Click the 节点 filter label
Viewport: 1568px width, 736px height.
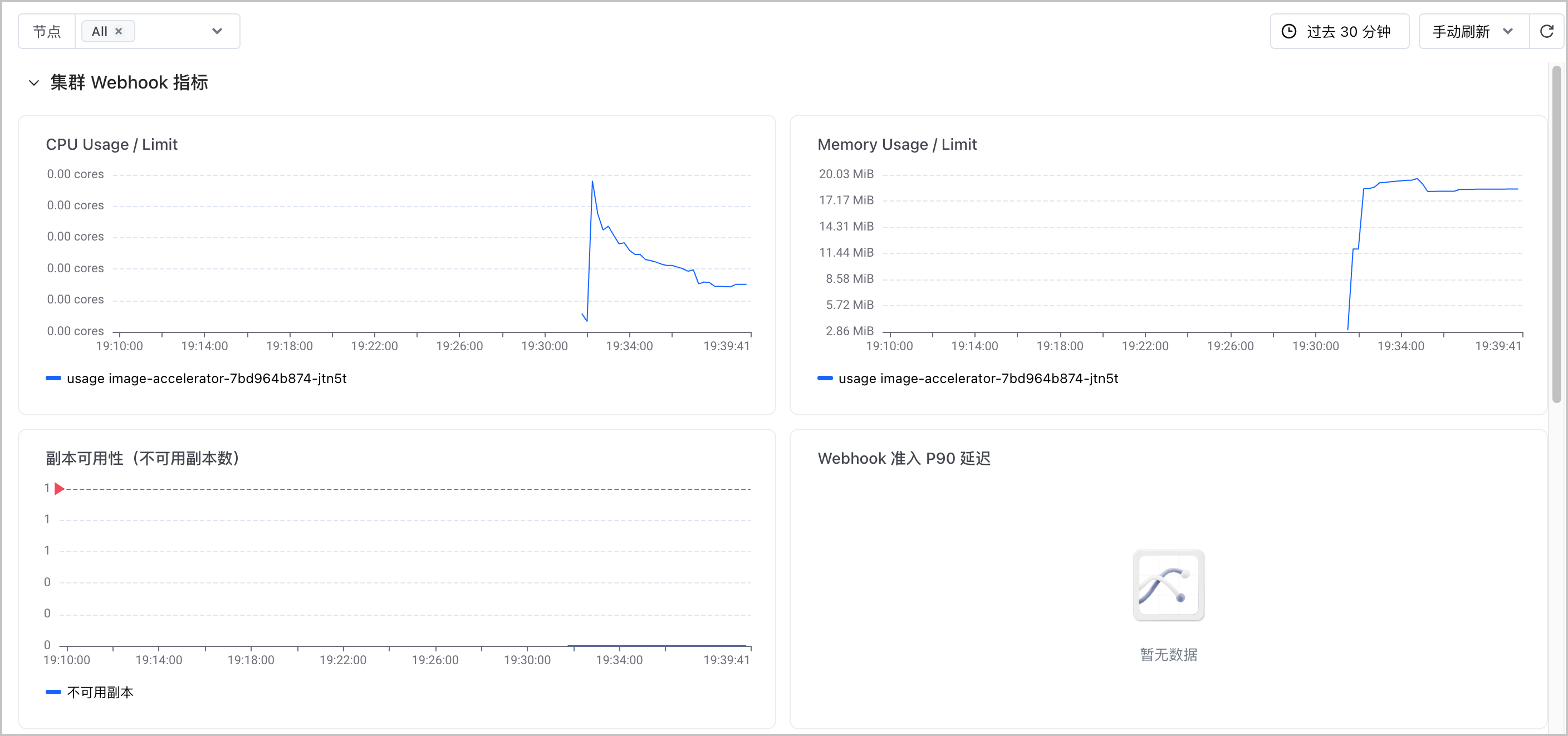pyautogui.click(x=47, y=31)
